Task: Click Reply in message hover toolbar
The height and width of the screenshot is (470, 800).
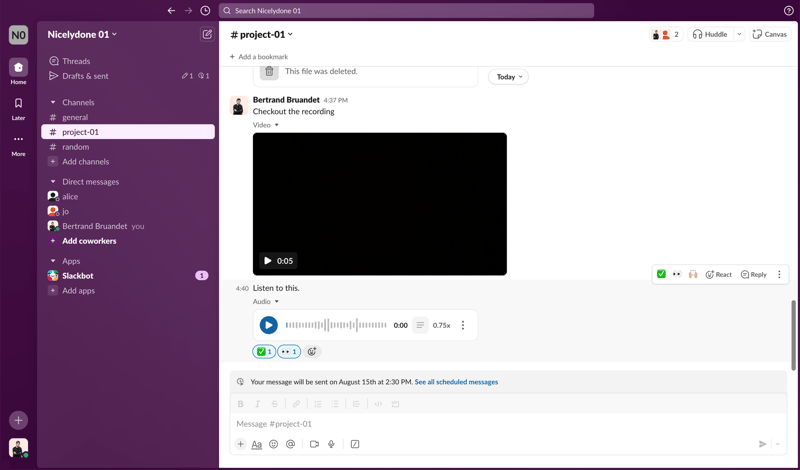Action: click(x=754, y=275)
